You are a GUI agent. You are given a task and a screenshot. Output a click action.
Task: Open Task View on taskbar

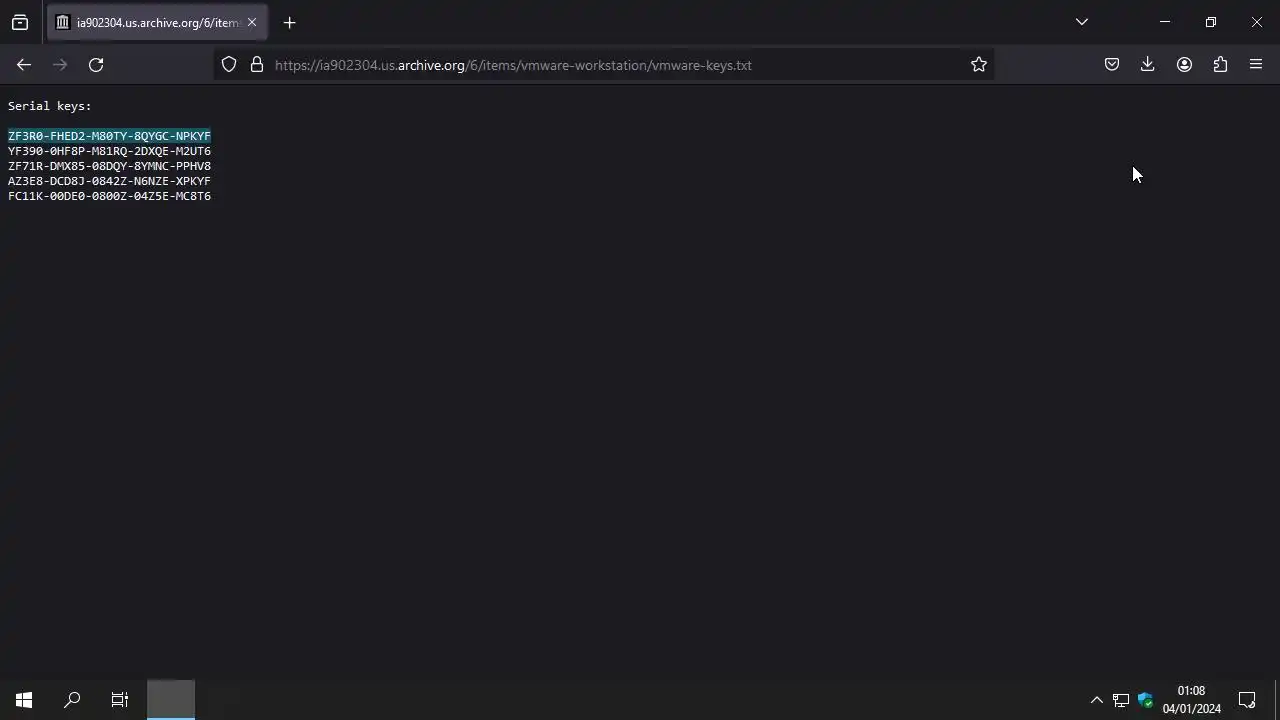coord(120,700)
